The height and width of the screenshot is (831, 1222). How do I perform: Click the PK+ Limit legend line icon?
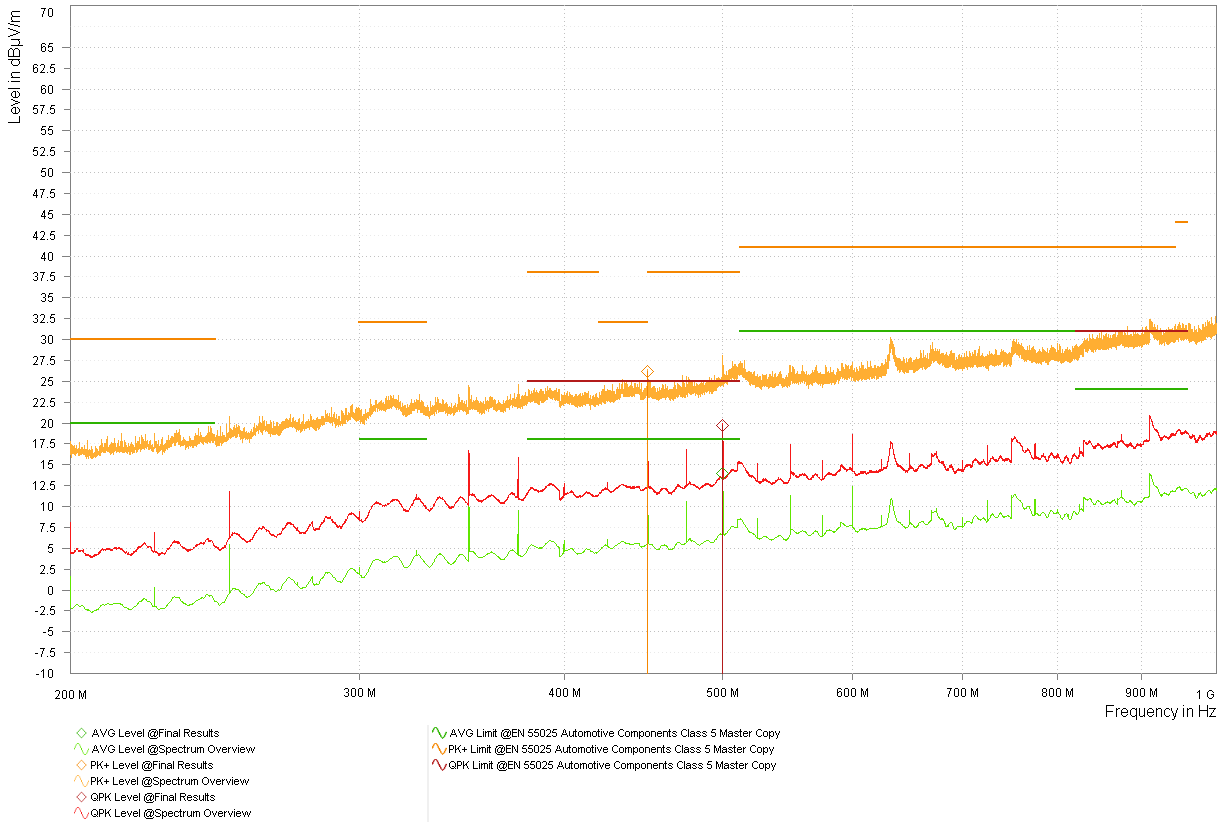[438, 749]
